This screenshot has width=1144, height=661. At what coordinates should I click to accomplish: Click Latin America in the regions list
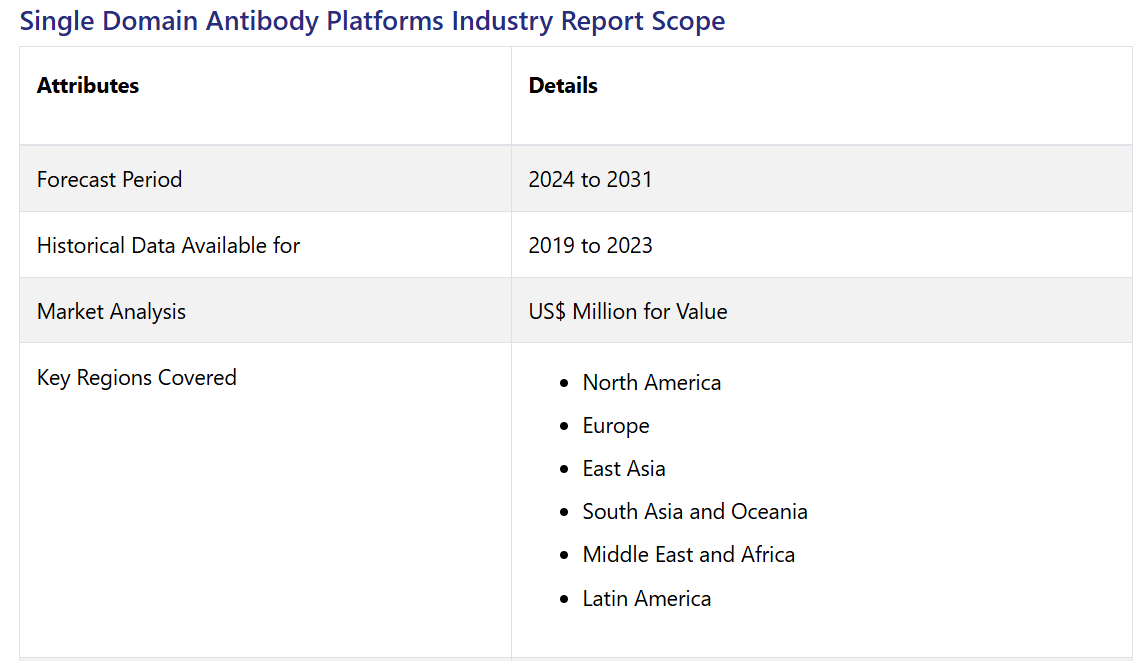[647, 599]
